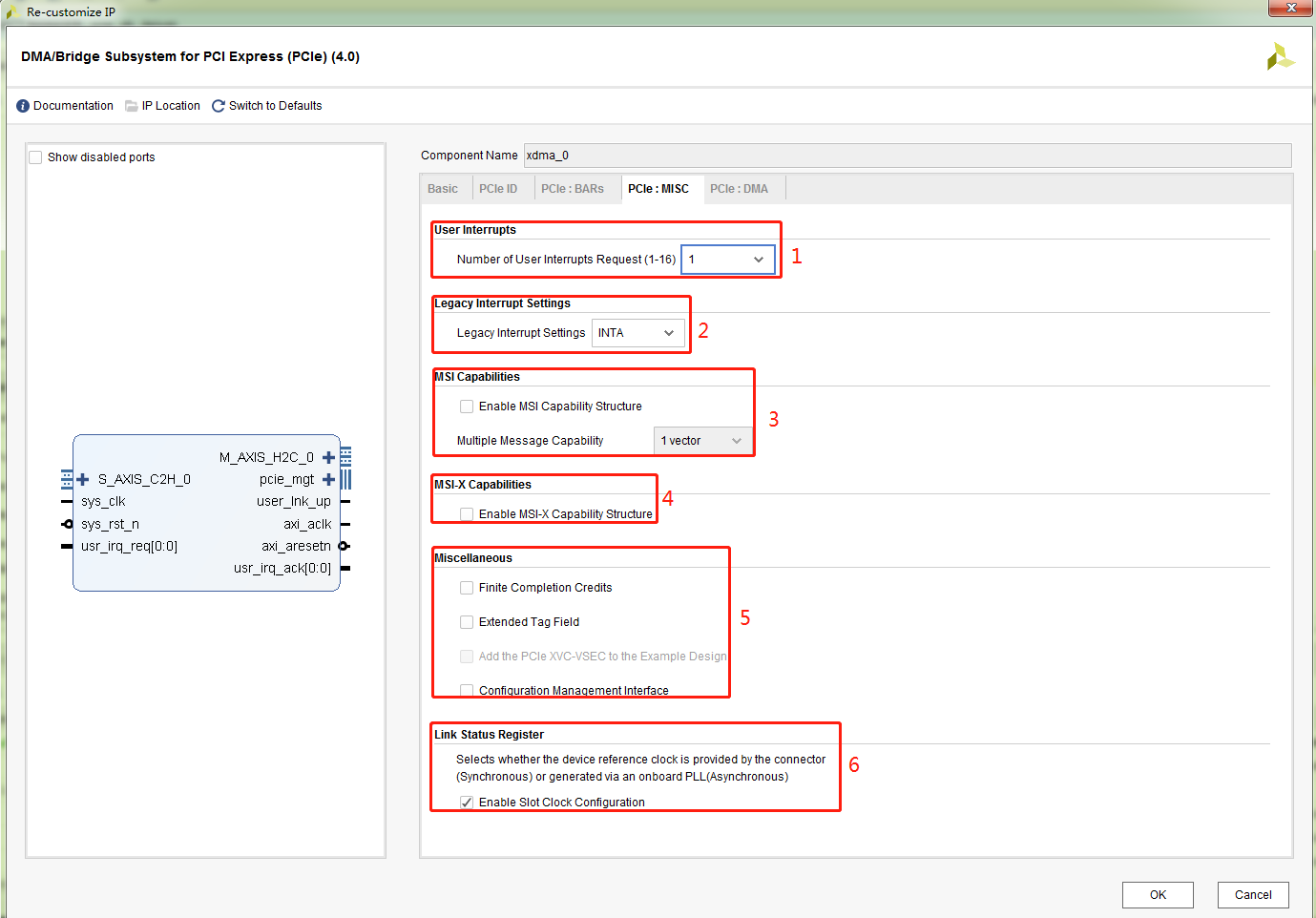The image size is (1316, 918).
Task: Check Configuration Management Interface option
Action: pyautogui.click(x=467, y=690)
